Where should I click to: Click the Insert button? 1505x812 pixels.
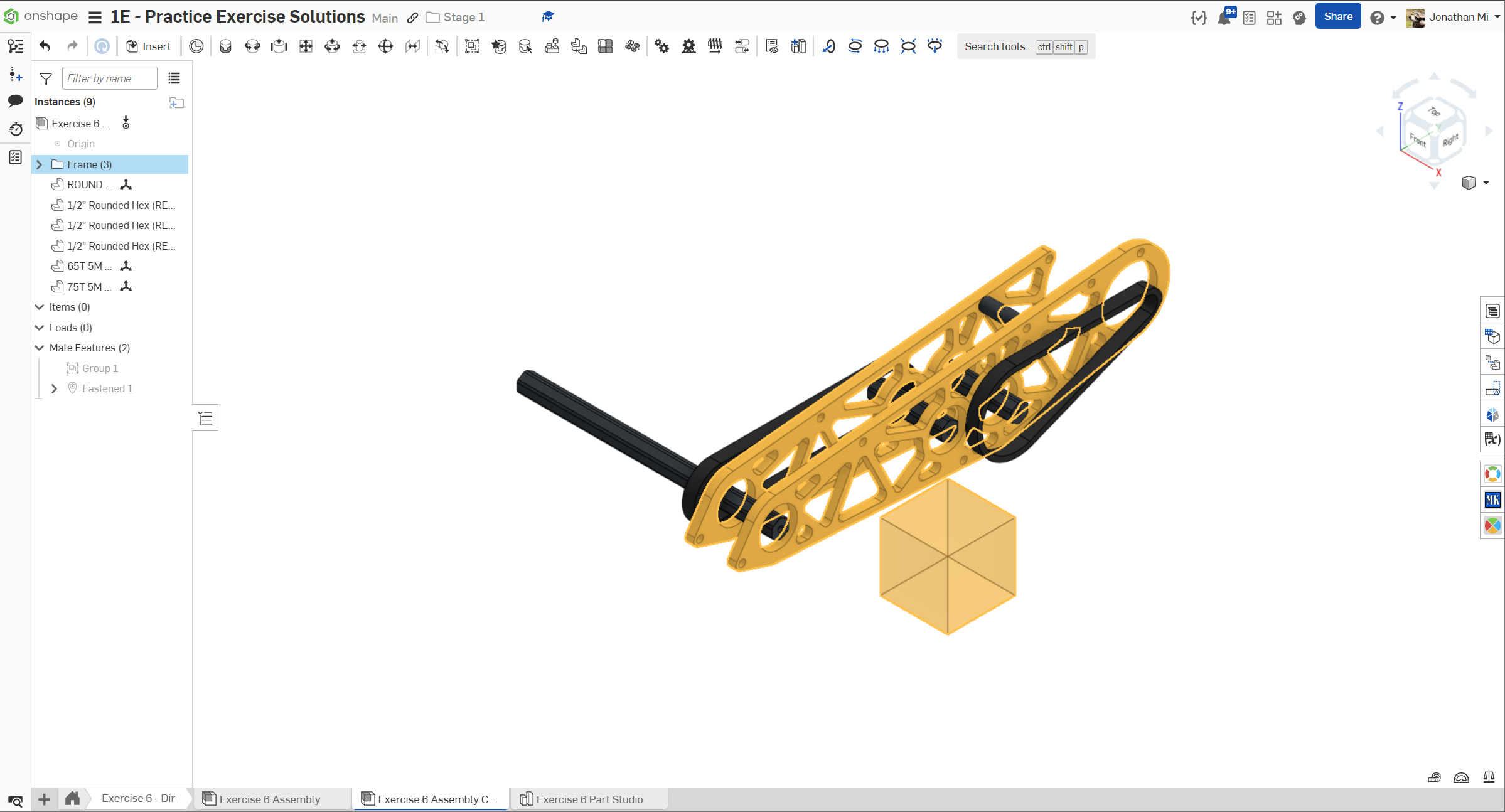pos(149,46)
